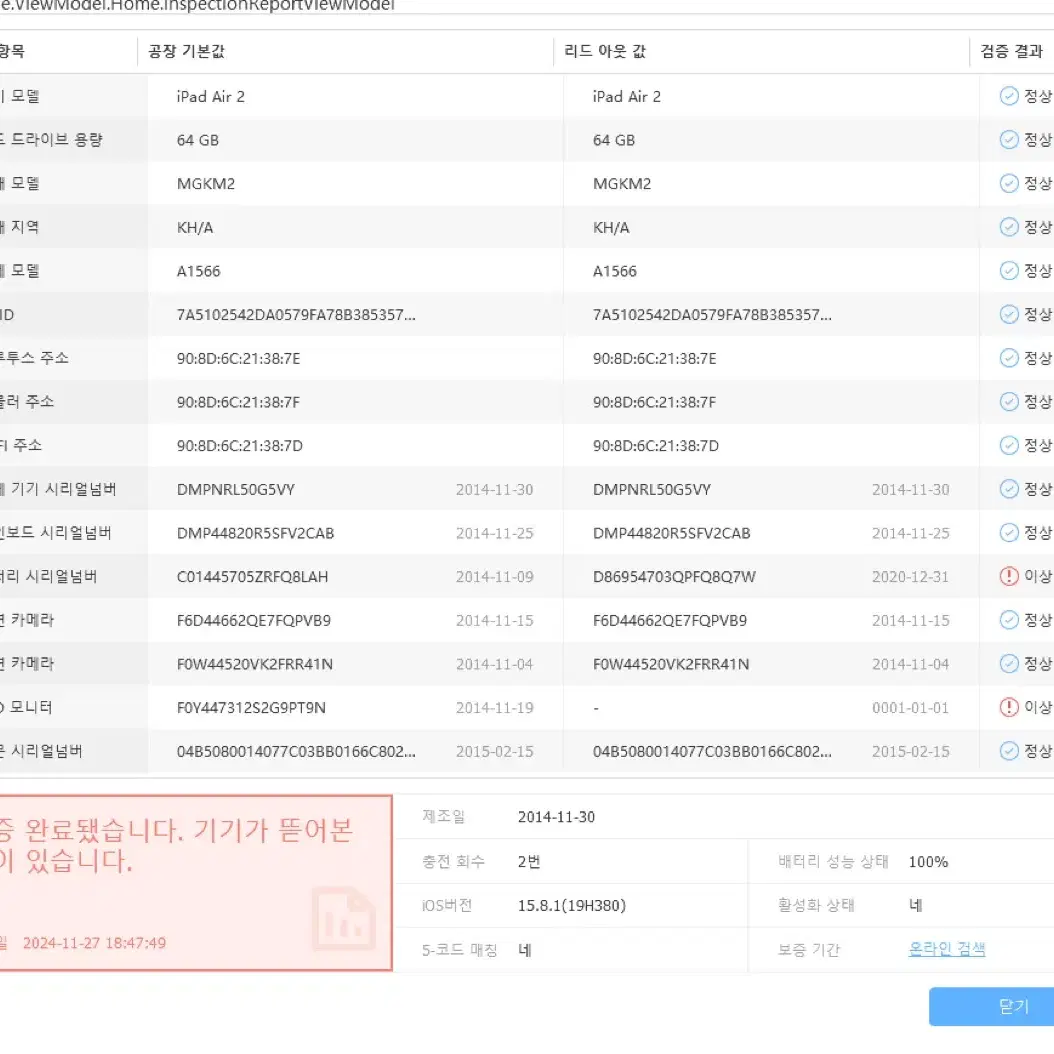Open the 온라인 검색 warranty link

pyautogui.click(x=946, y=949)
